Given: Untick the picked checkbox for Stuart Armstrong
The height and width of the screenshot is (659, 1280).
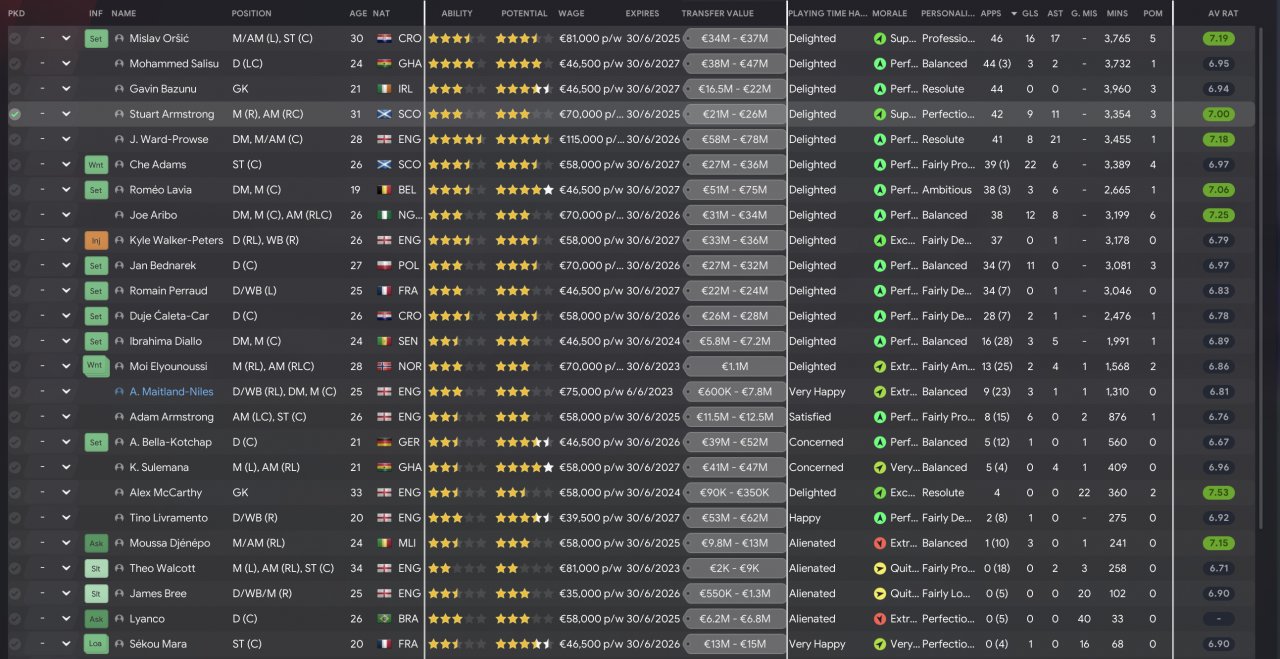Looking at the screenshot, I should 15,114.
